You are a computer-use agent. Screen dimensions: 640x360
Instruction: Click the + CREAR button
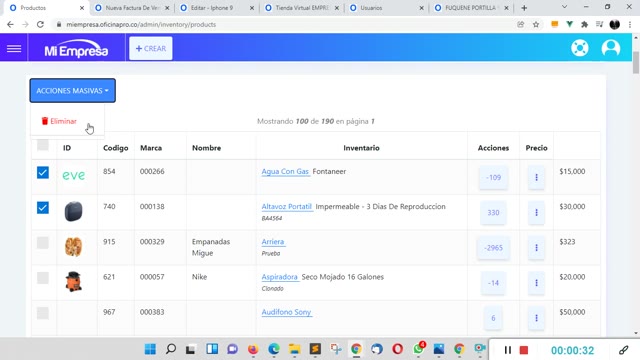[x=151, y=49]
